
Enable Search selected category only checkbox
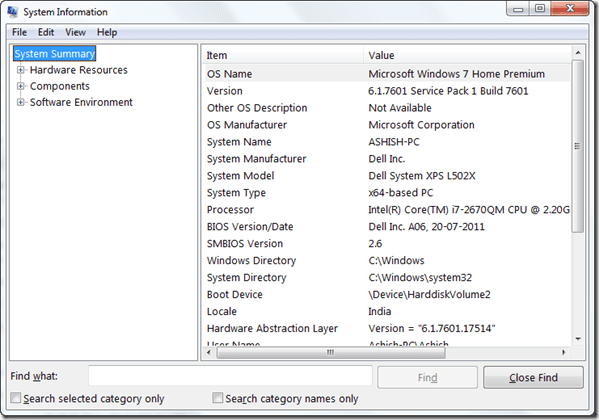16,398
